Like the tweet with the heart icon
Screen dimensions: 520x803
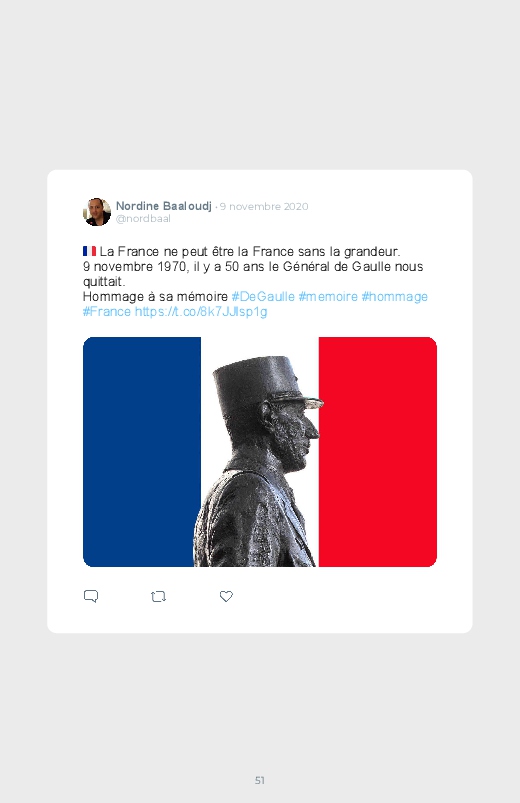226,596
